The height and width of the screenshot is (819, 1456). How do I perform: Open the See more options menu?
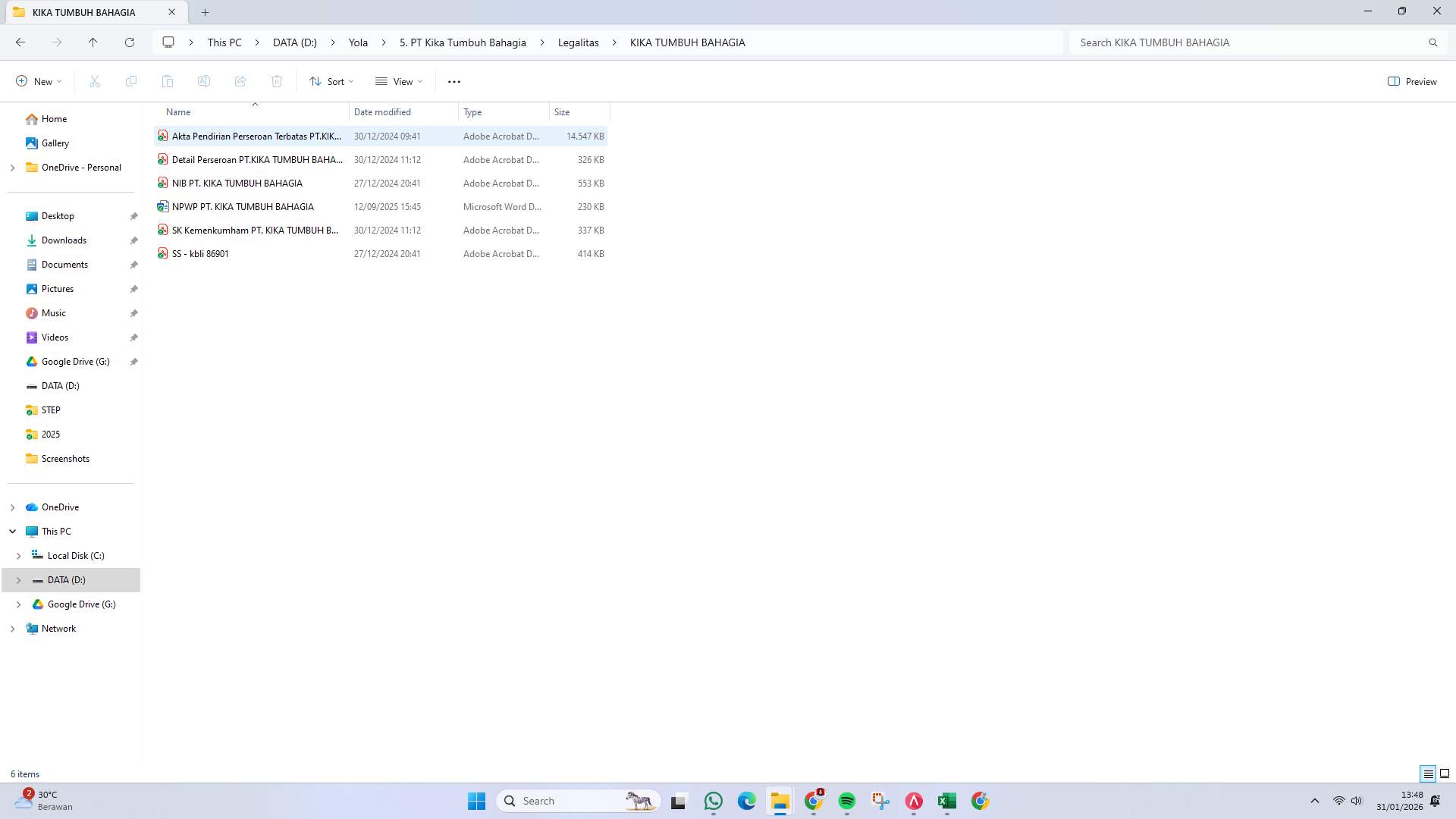tap(453, 81)
